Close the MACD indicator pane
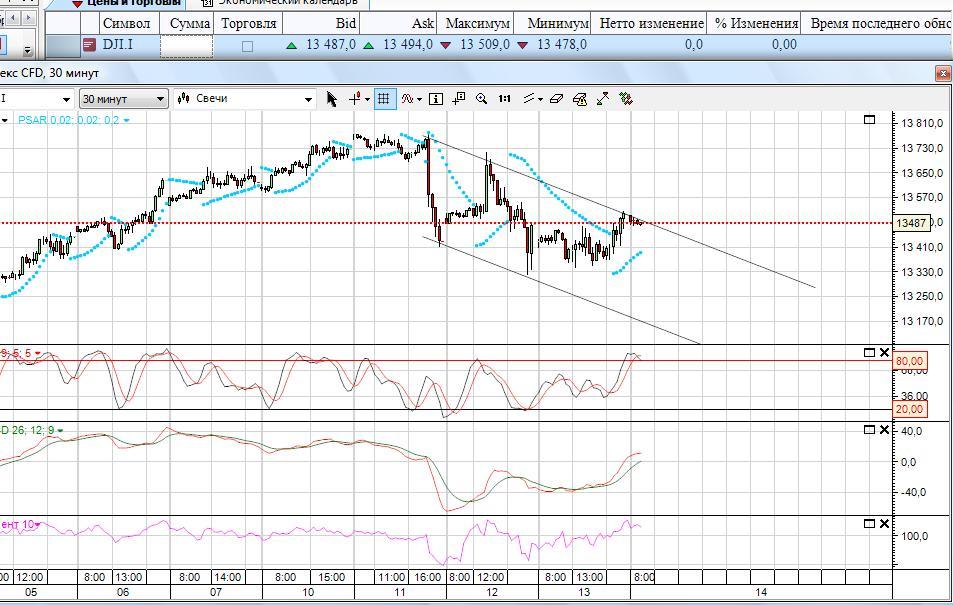 pyautogui.click(x=884, y=430)
